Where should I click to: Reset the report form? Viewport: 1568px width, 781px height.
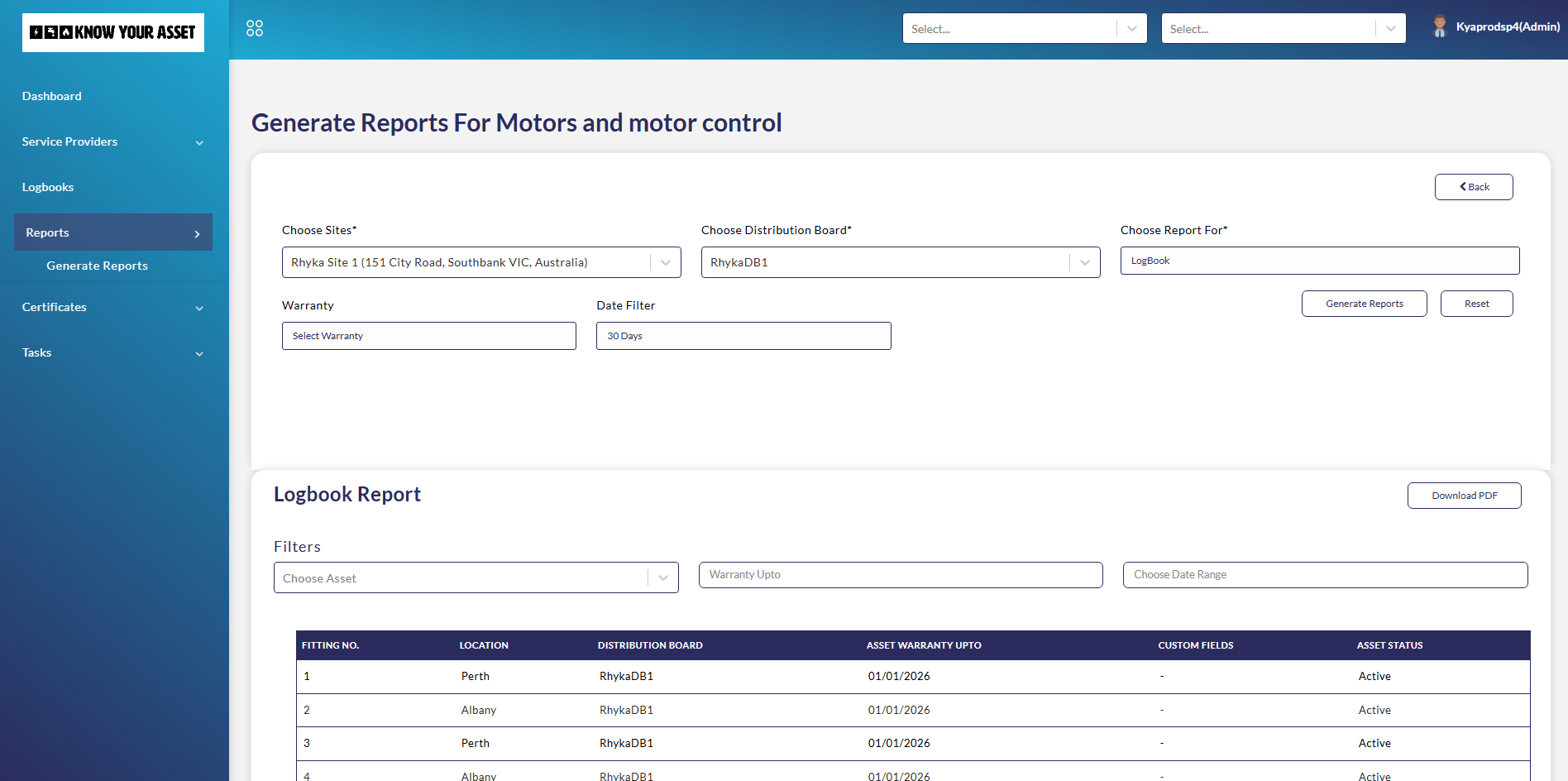point(1476,304)
